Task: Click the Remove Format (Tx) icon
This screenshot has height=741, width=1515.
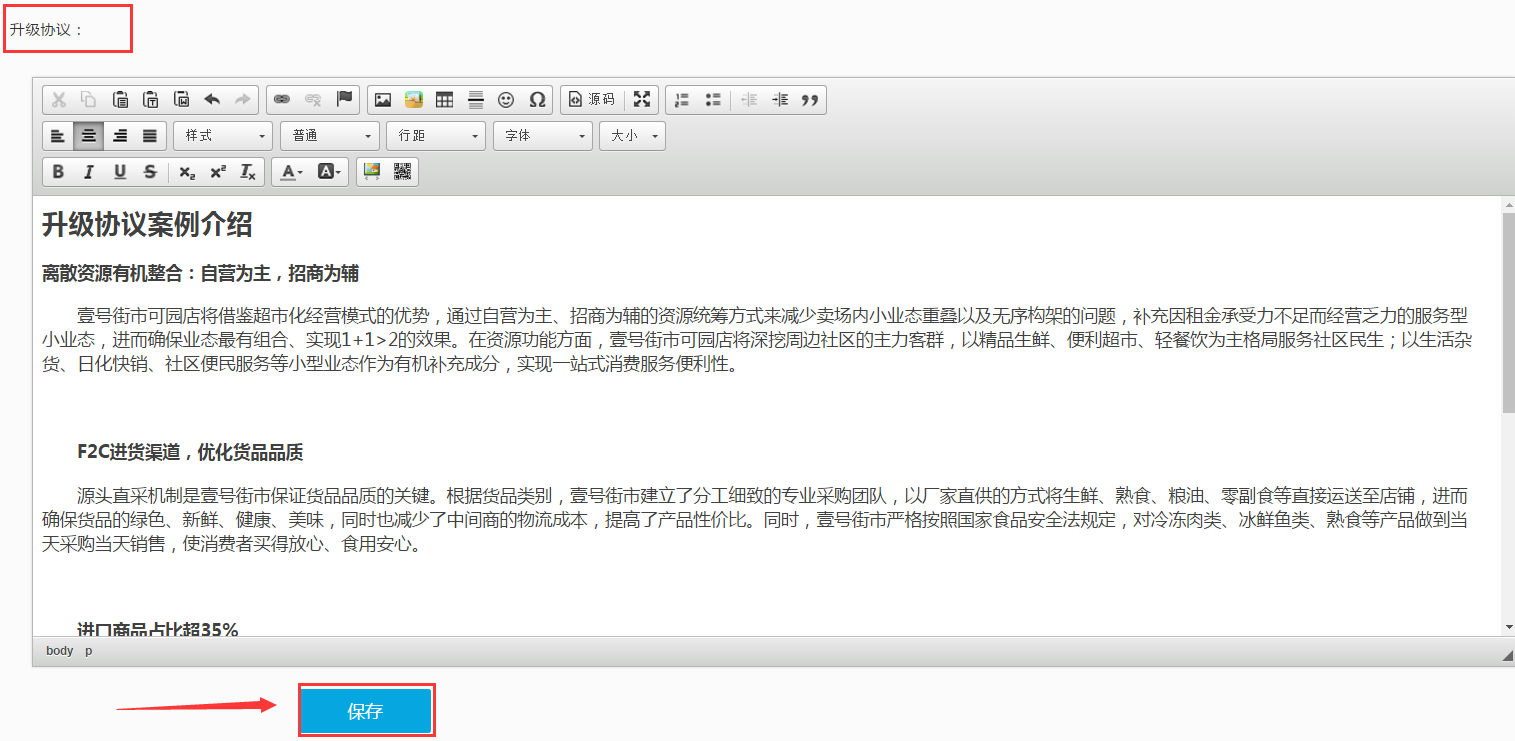Action: tap(248, 172)
